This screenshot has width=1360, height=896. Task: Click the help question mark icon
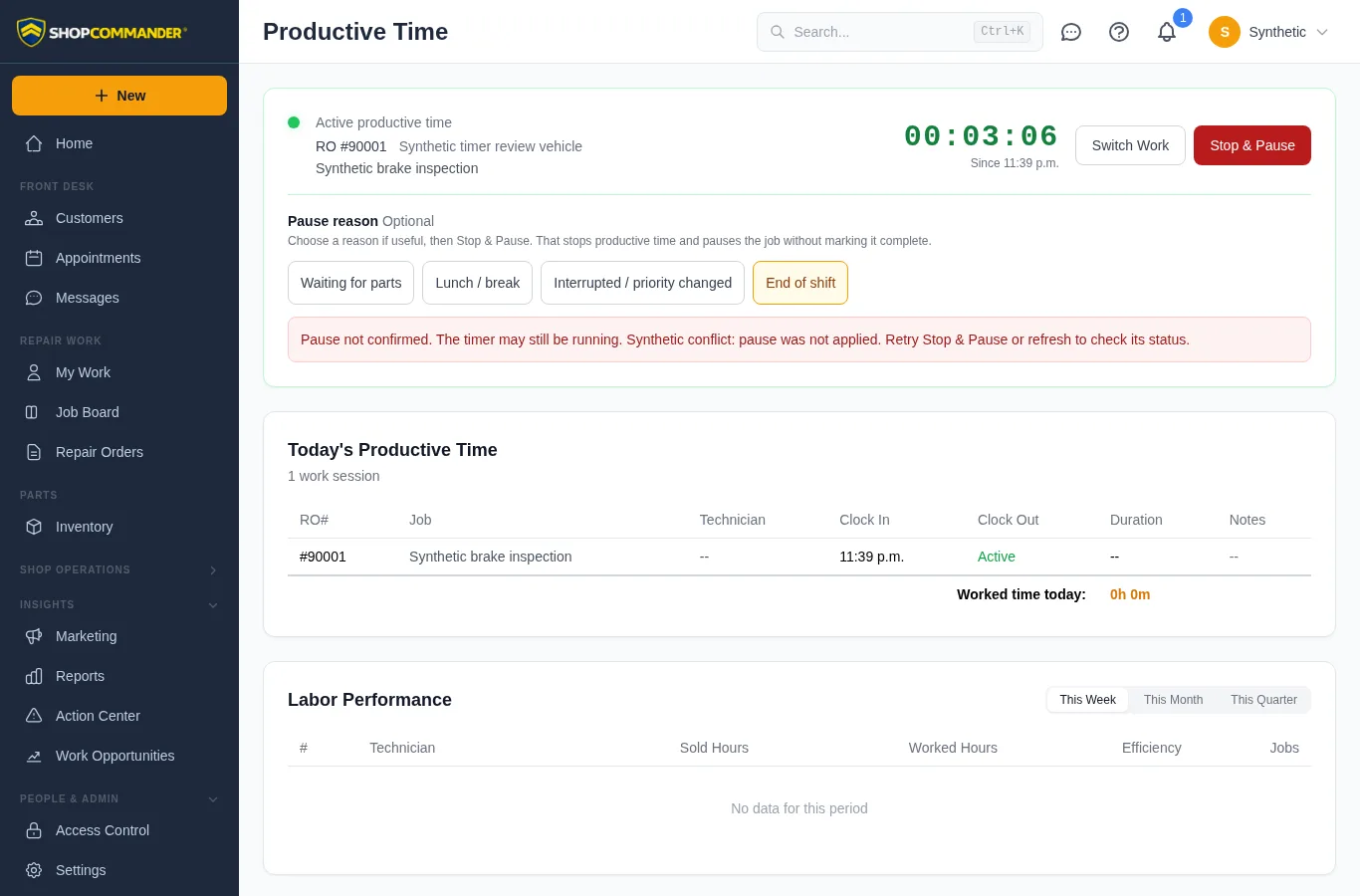pos(1119,32)
